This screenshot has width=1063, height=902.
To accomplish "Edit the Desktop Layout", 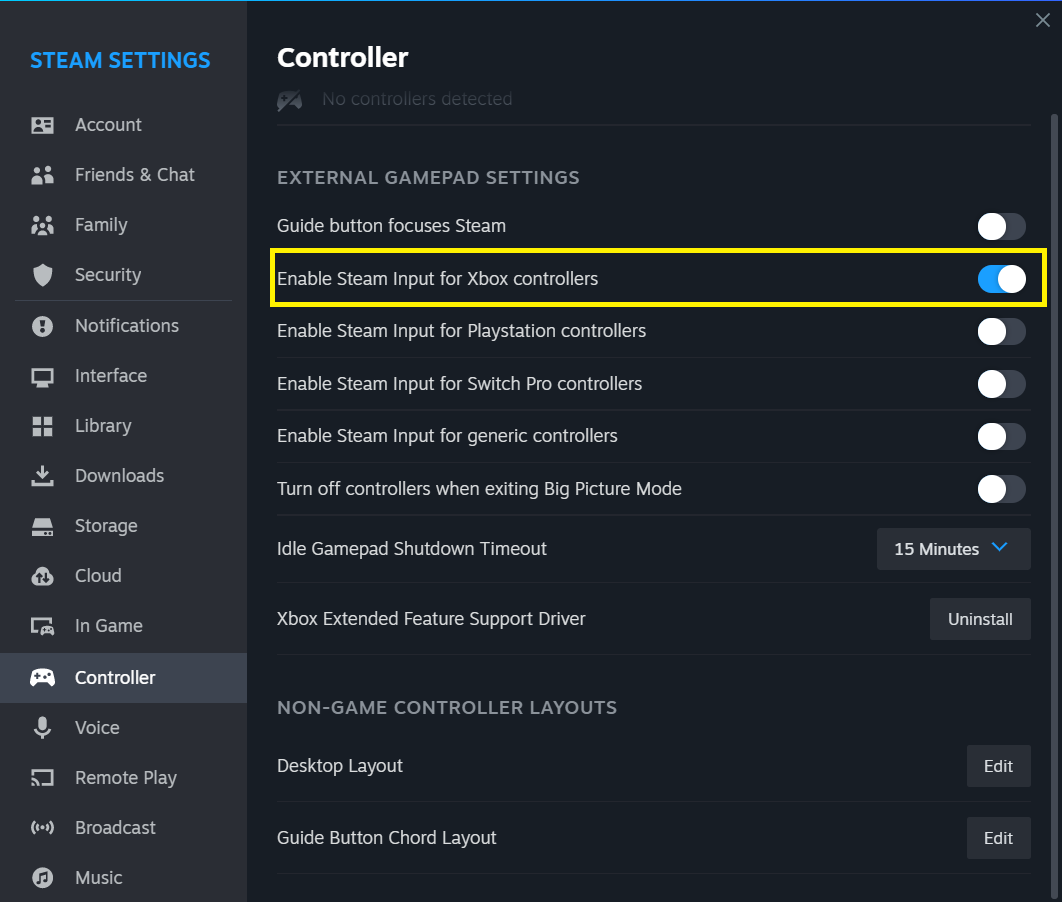I will [x=998, y=766].
